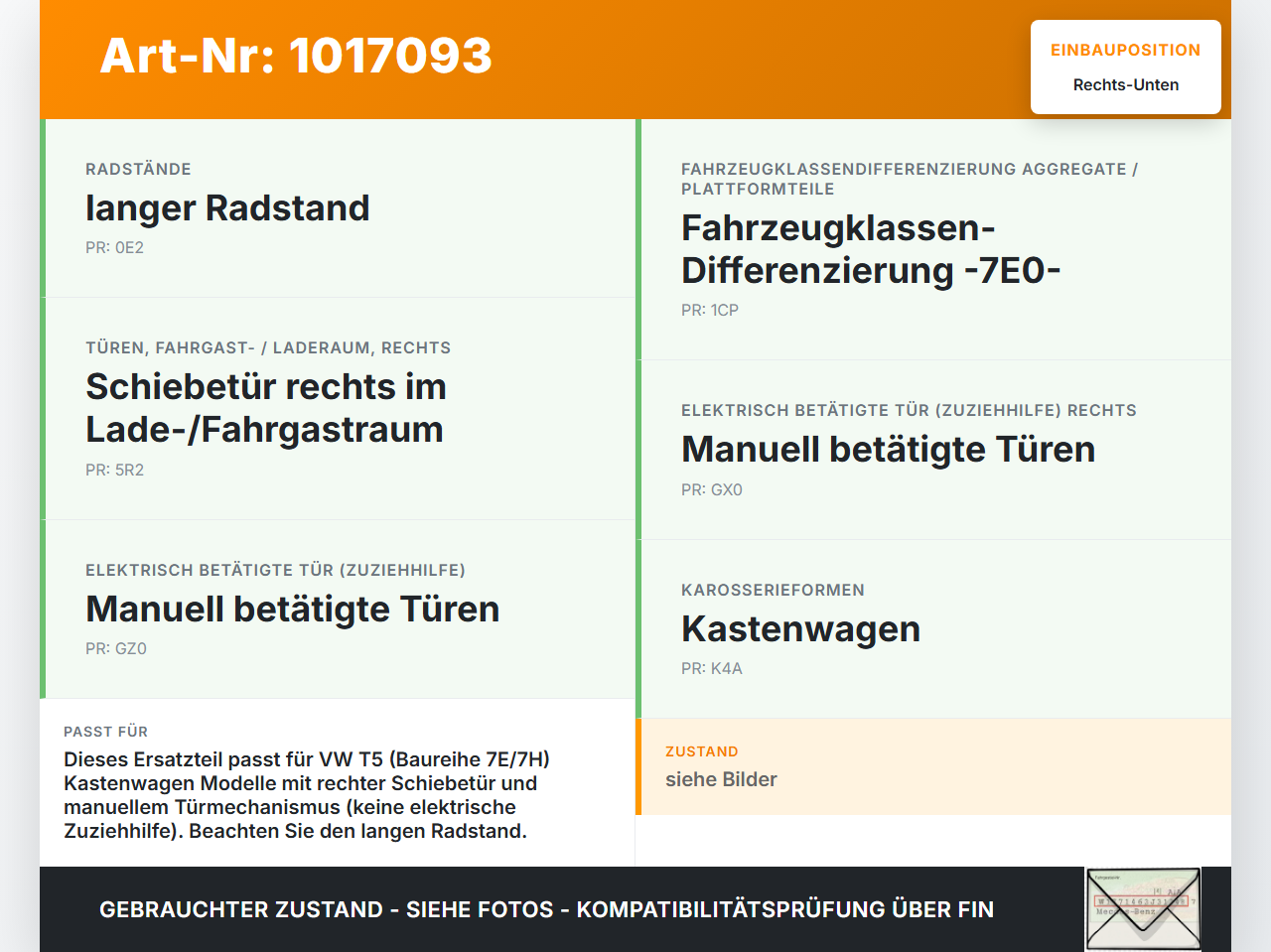Click the 'PR: GZ0' code

(116, 649)
